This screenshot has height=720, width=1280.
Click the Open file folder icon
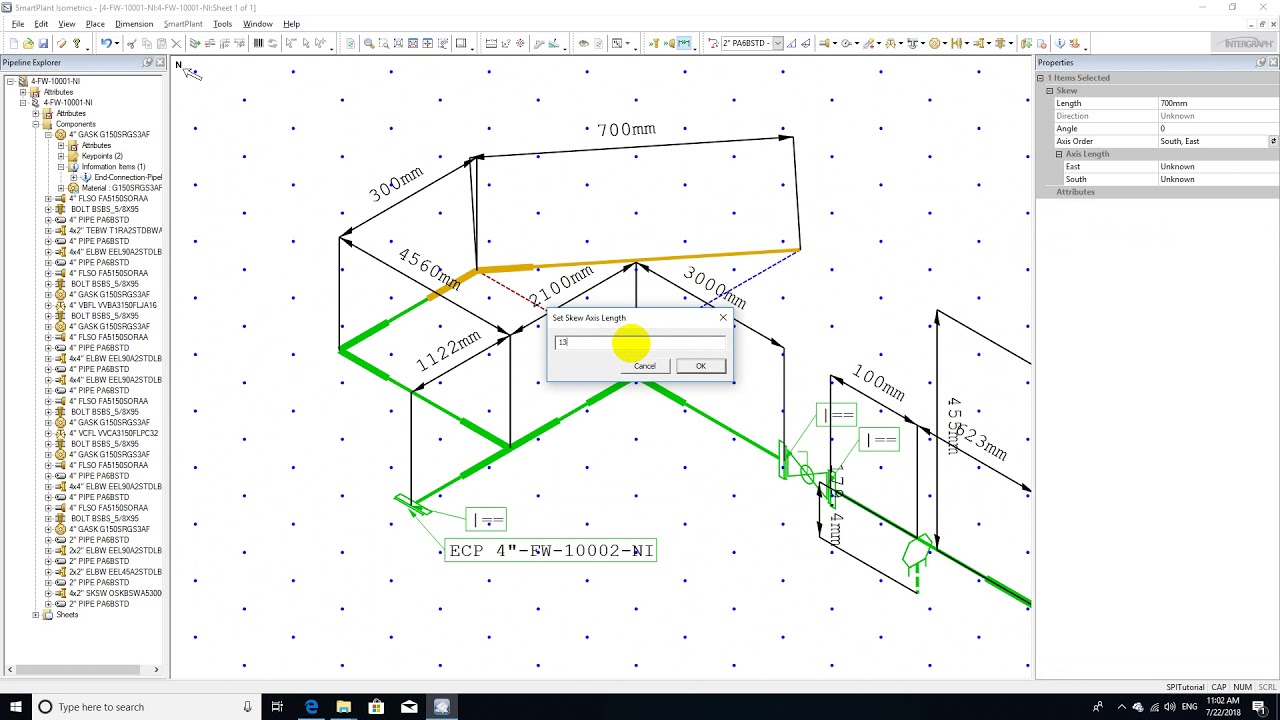point(28,43)
